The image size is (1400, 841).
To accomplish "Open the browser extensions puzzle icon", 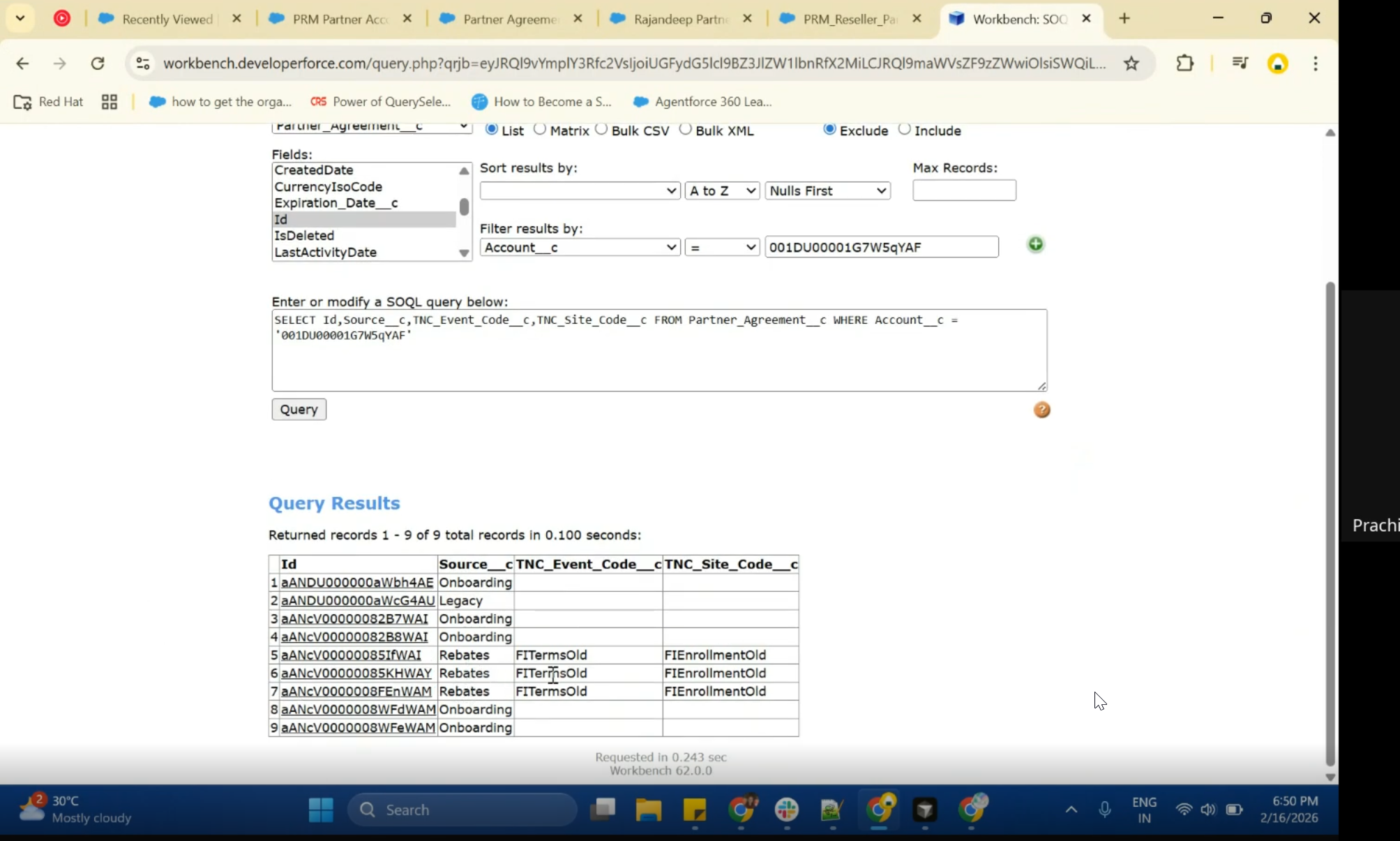I will 1184,64.
